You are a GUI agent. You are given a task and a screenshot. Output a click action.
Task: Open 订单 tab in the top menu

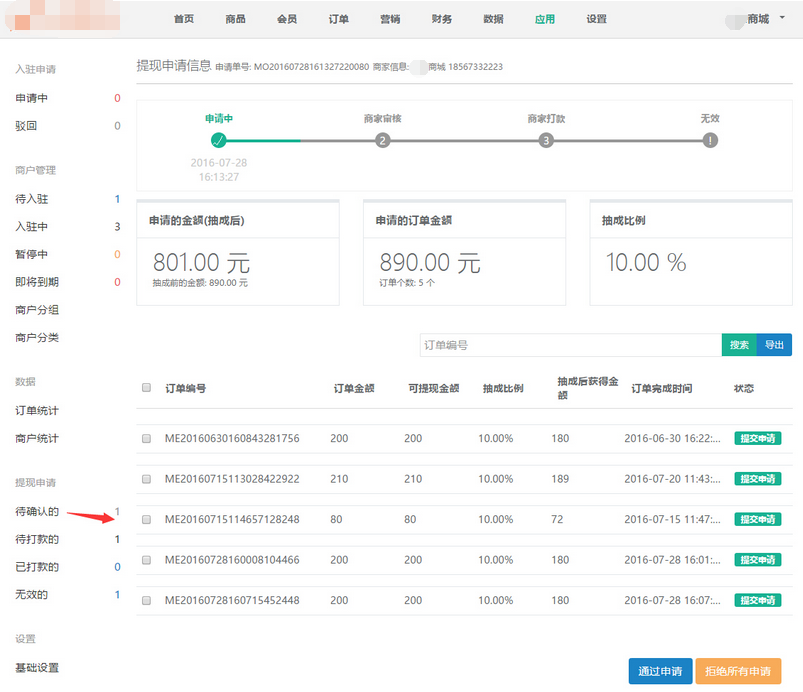point(339,19)
